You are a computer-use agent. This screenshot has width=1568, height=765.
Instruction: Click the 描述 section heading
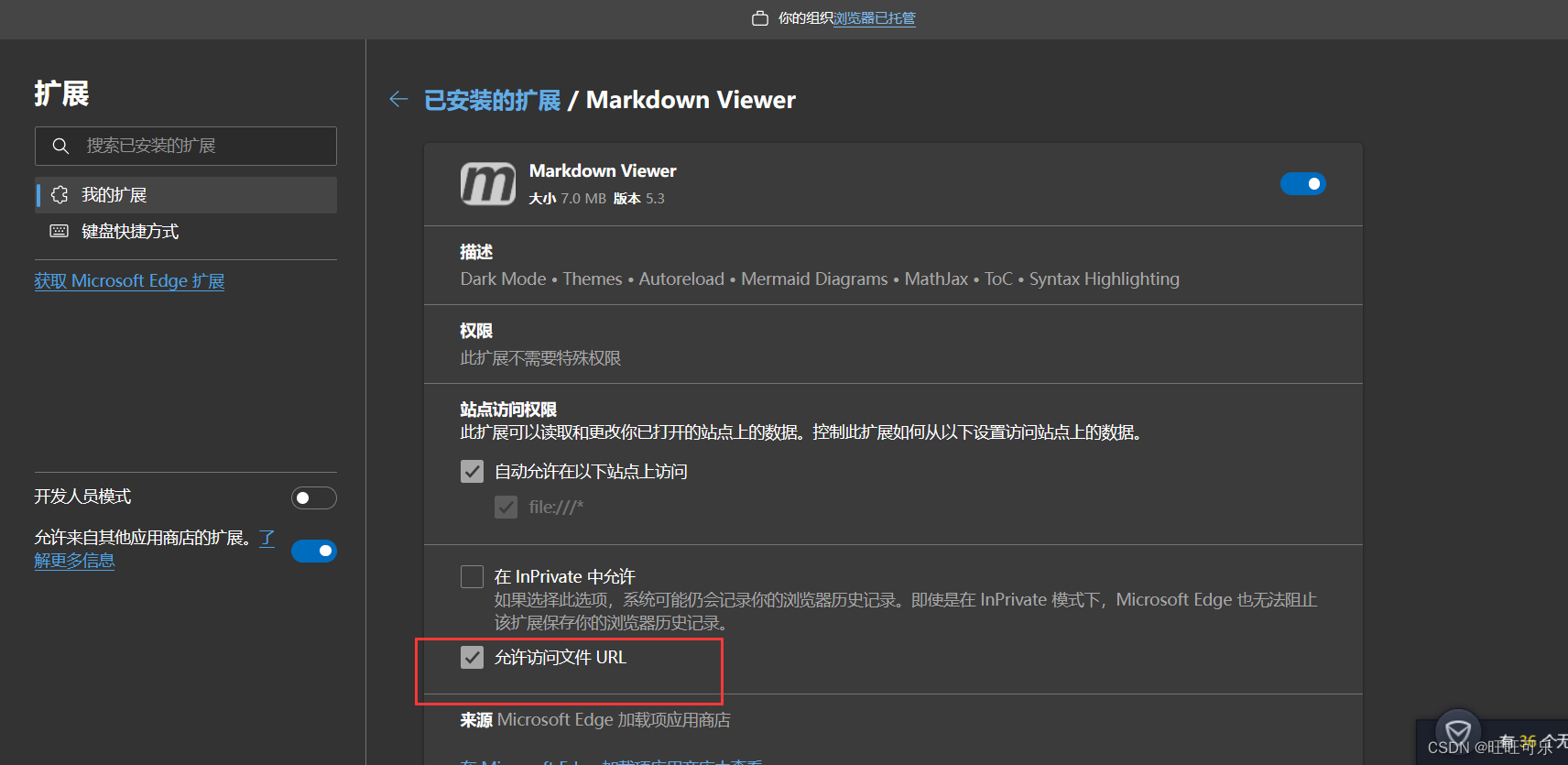point(476,252)
